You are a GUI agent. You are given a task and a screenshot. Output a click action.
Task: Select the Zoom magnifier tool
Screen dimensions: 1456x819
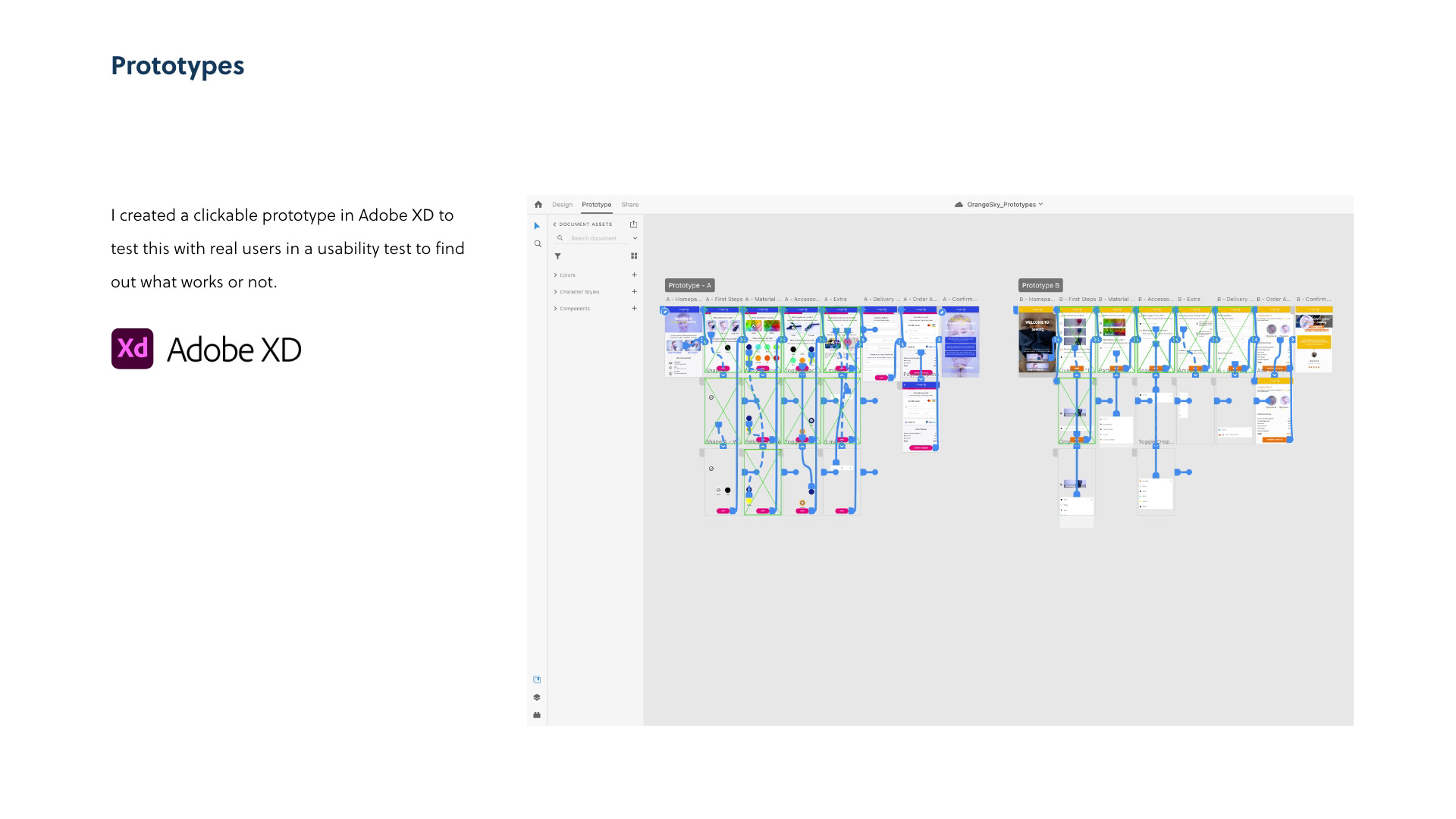(x=538, y=244)
